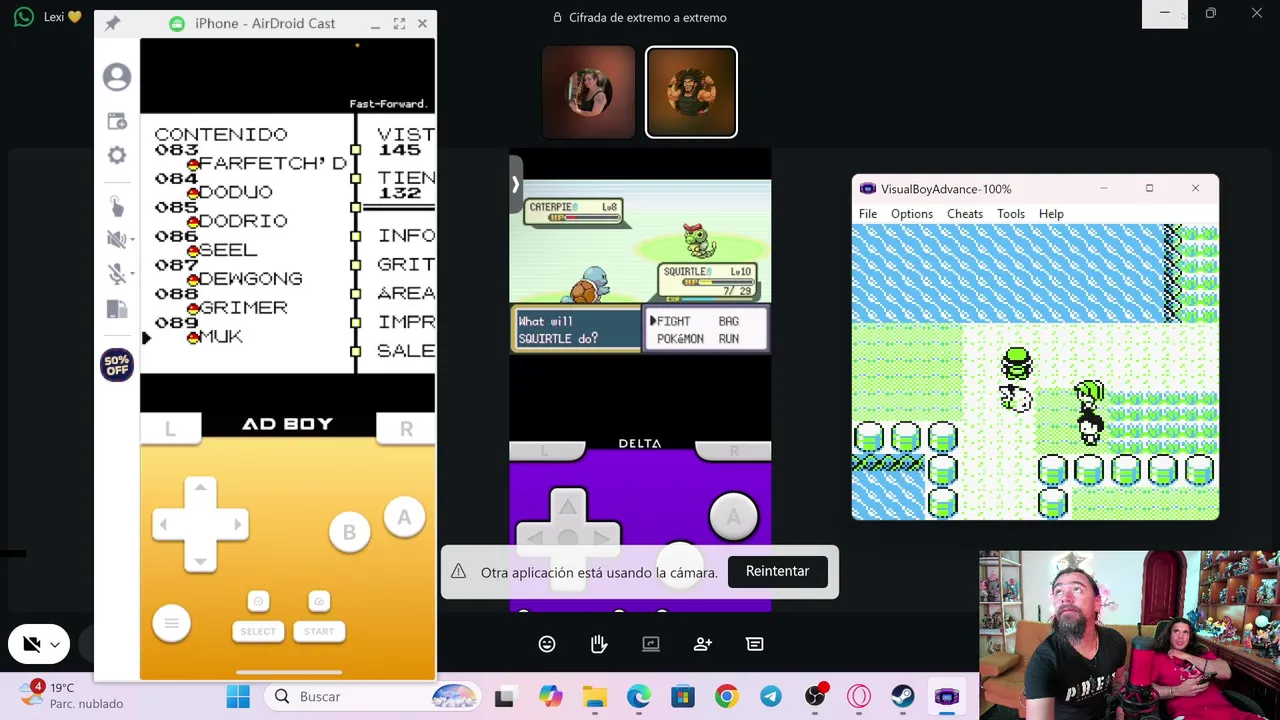1280x720 pixels.
Task: Expand camera options chevron in call
Action: 55,645
